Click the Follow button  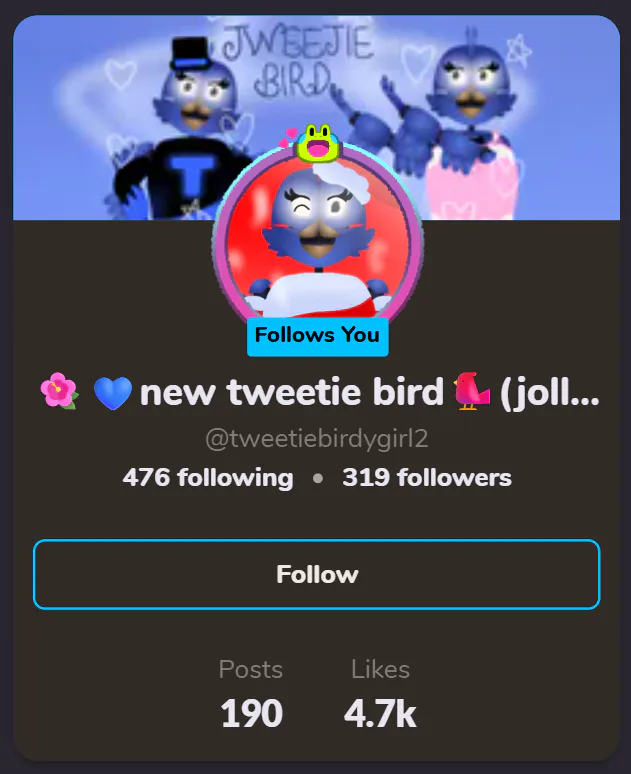click(x=316, y=574)
